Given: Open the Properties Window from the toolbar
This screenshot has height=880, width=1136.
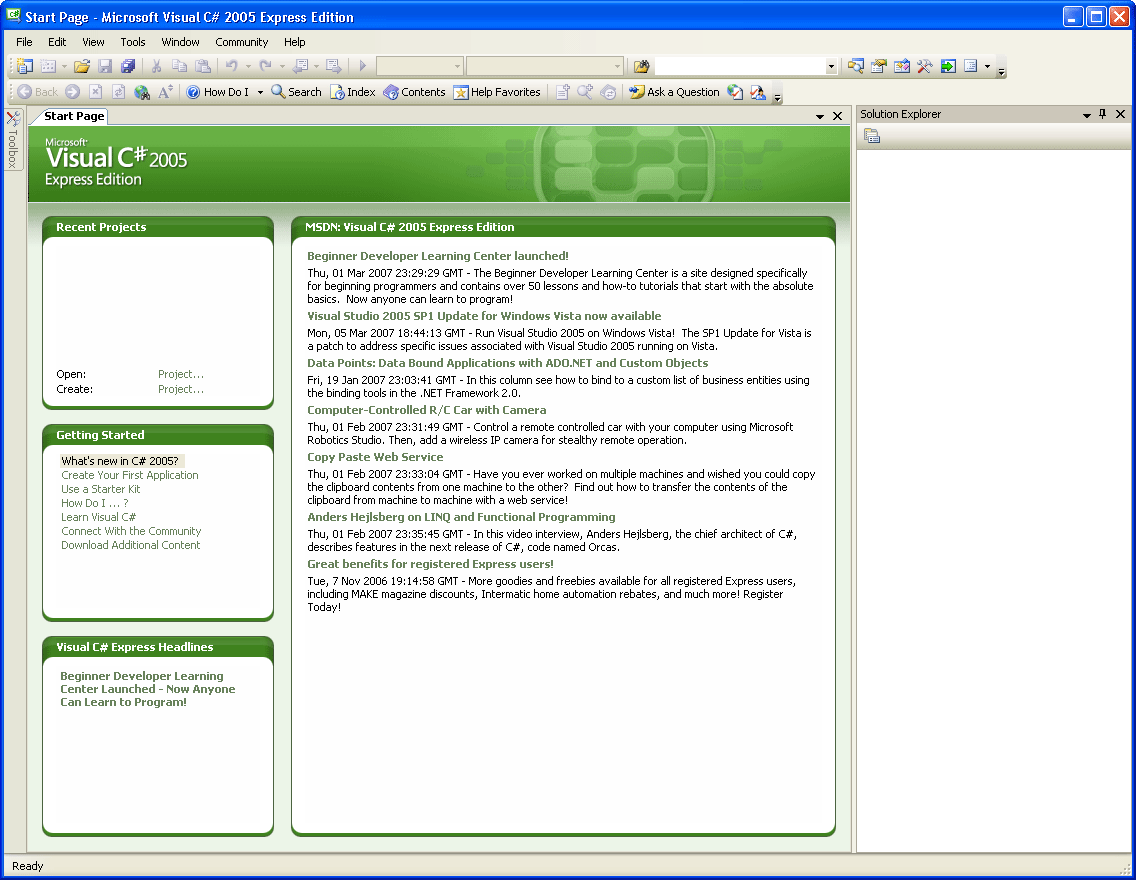Looking at the screenshot, I should (x=878, y=66).
